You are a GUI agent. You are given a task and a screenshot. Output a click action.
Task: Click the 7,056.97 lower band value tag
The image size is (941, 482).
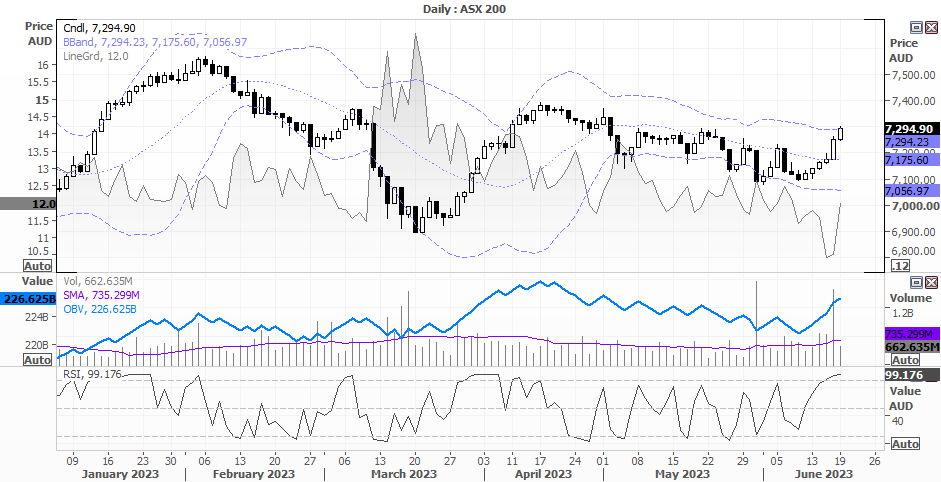(912, 191)
